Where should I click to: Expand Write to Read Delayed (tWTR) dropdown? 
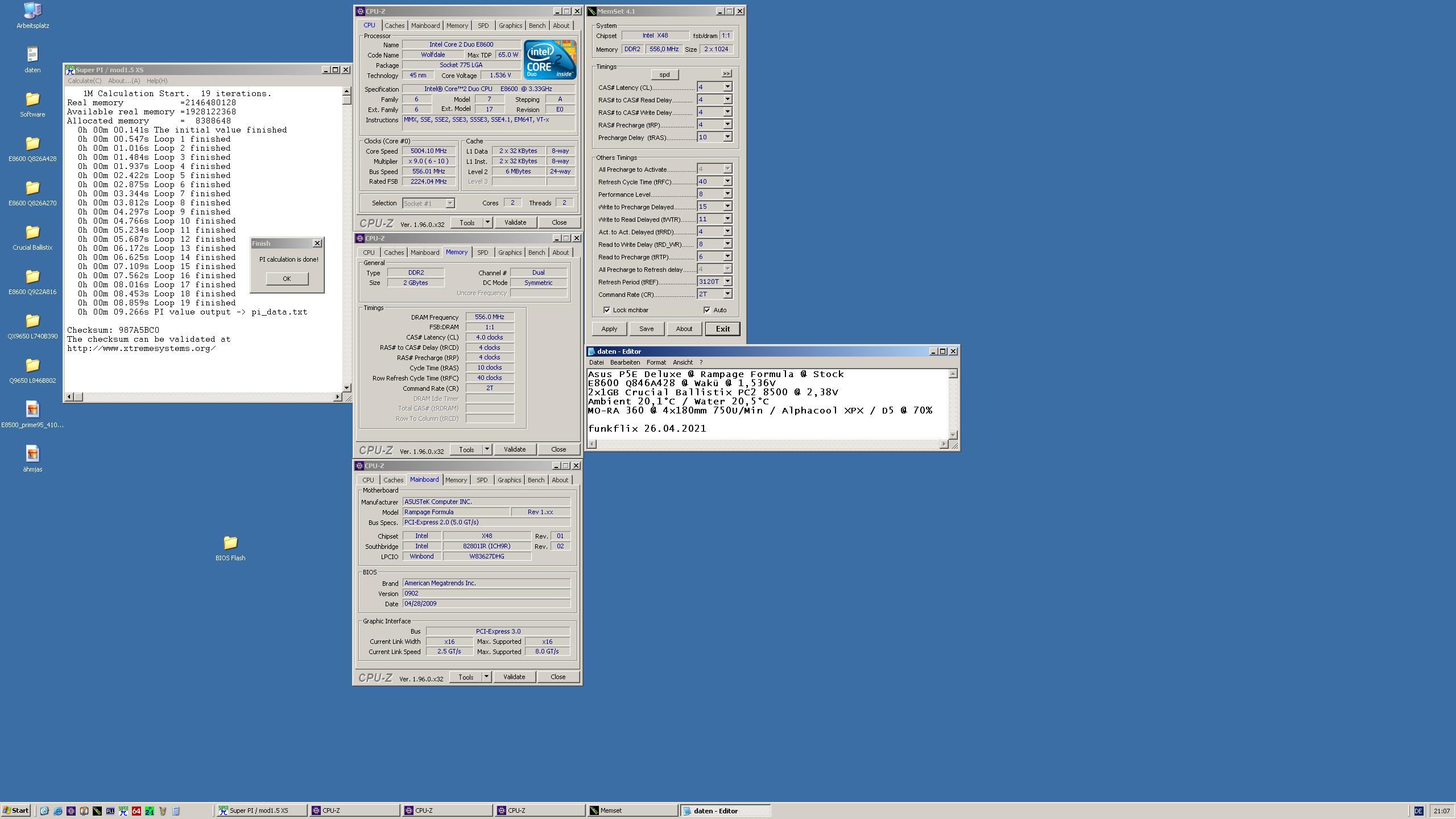[x=727, y=219]
